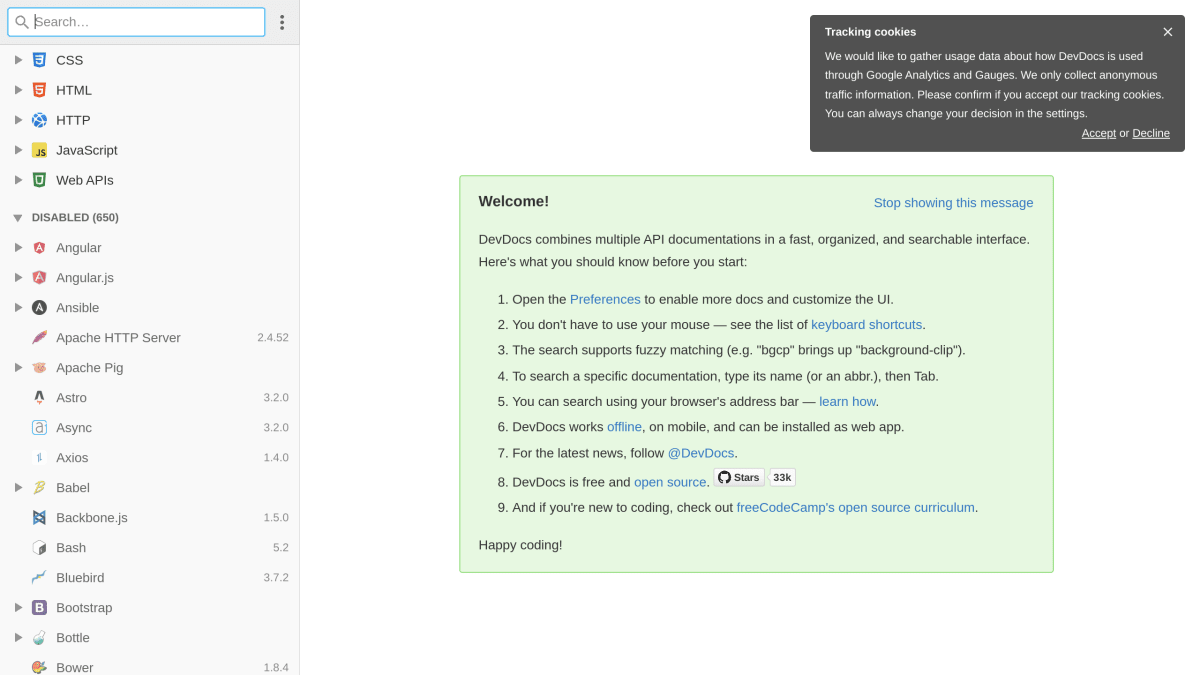This screenshot has height=675, width=1200.
Task: Expand the Angular versions arrow
Action: [18, 248]
